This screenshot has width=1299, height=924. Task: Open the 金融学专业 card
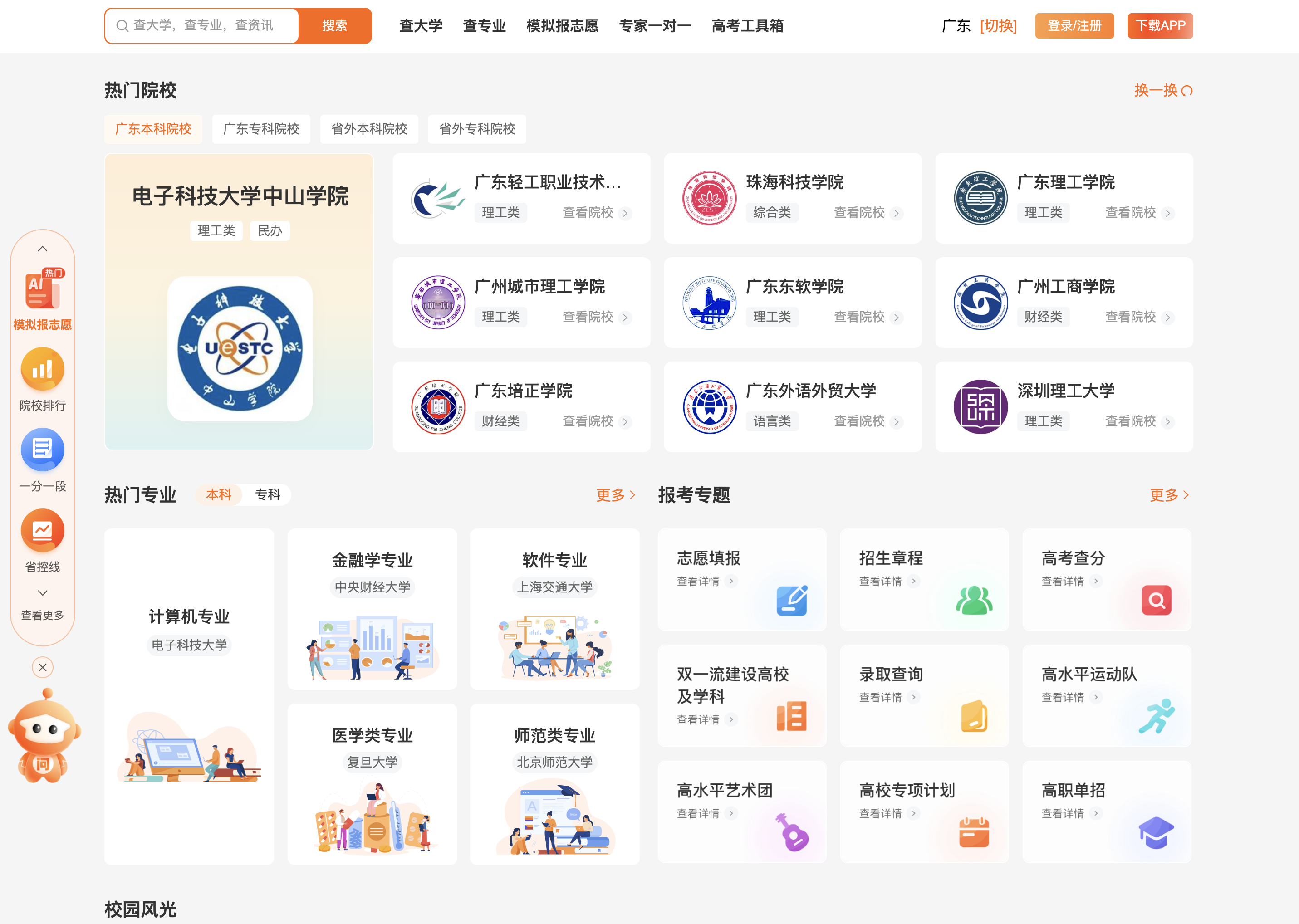[372, 609]
